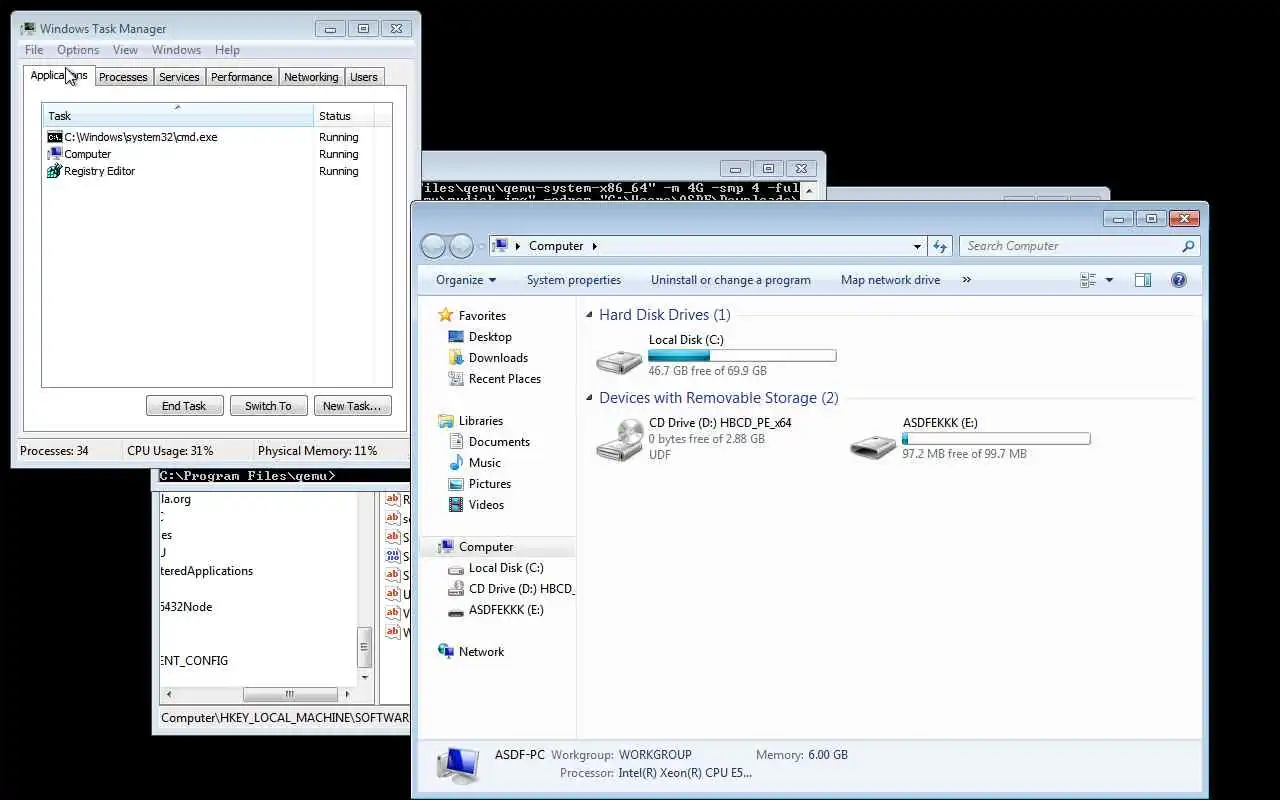
Task: Switch to the Users tab
Action: click(x=364, y=77)
